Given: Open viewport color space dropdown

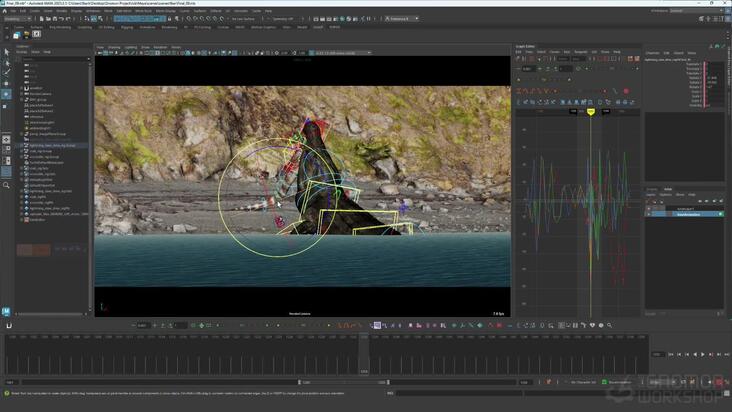Looking at the screenshot, I should [343, 53].
